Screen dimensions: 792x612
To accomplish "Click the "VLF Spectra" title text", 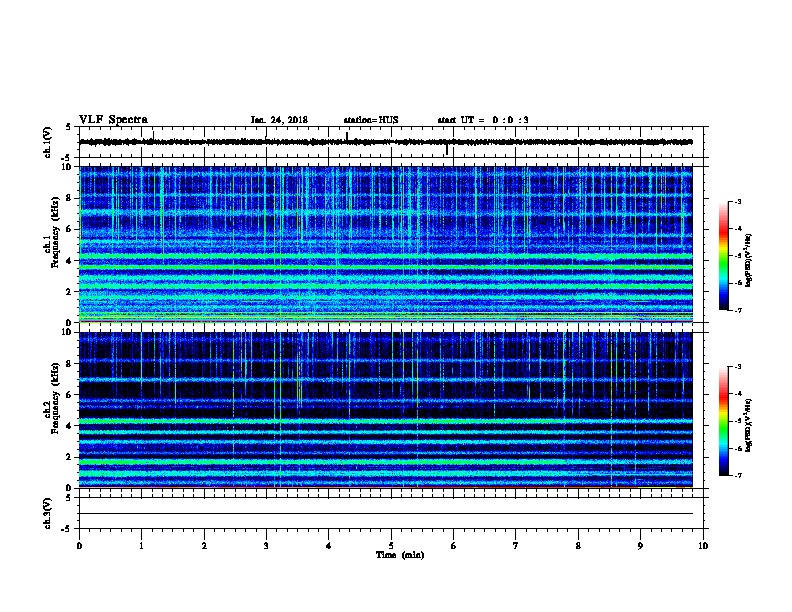I will [113, 120].
